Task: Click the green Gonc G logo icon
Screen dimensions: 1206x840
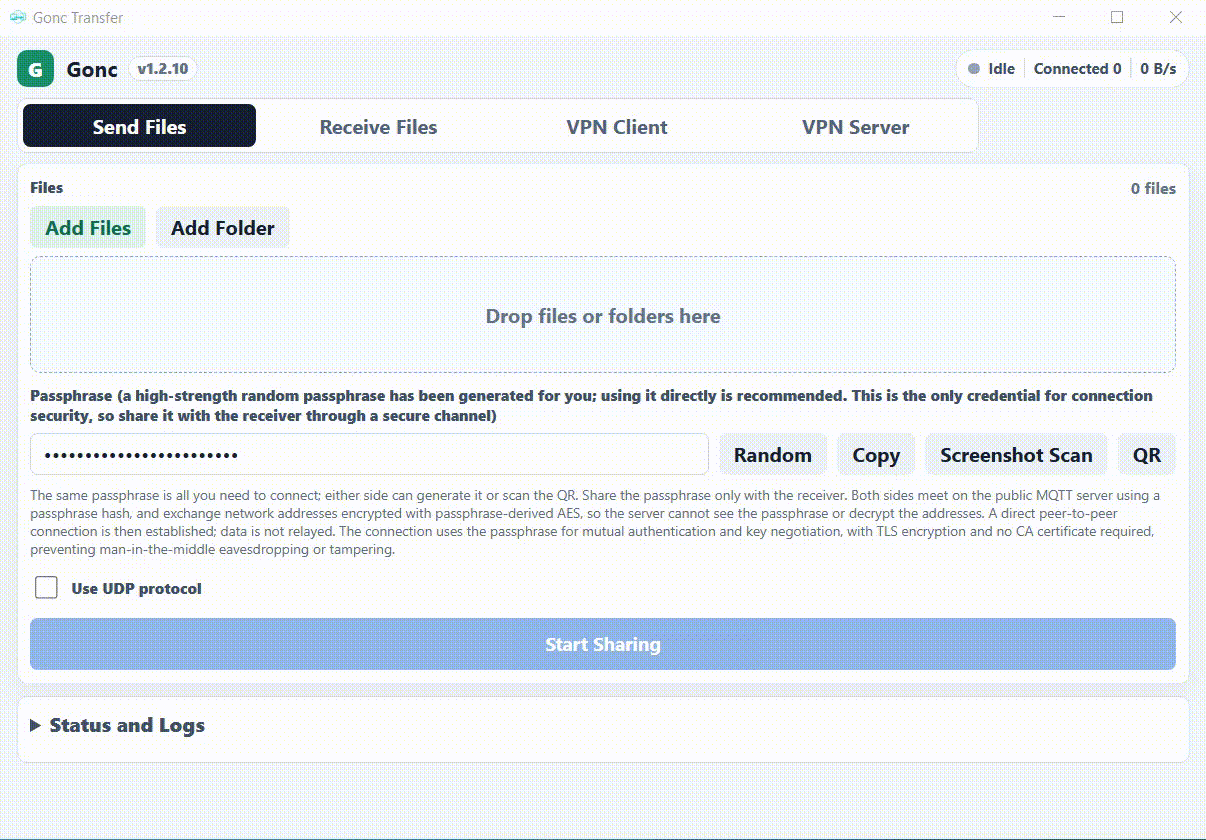Action: click(x=35, y=69)
